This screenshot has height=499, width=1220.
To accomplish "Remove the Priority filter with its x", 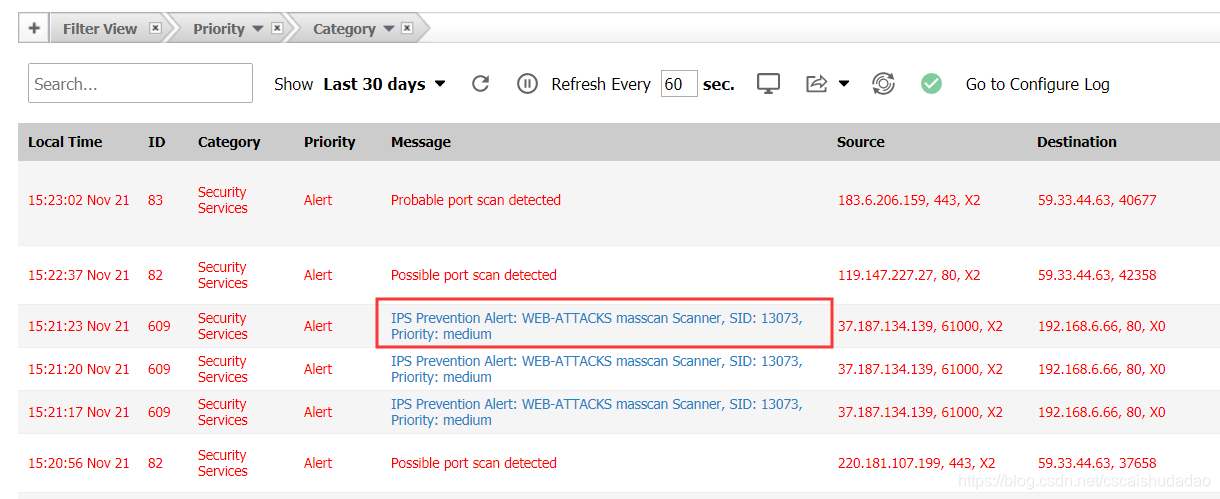I will point(277,28).
